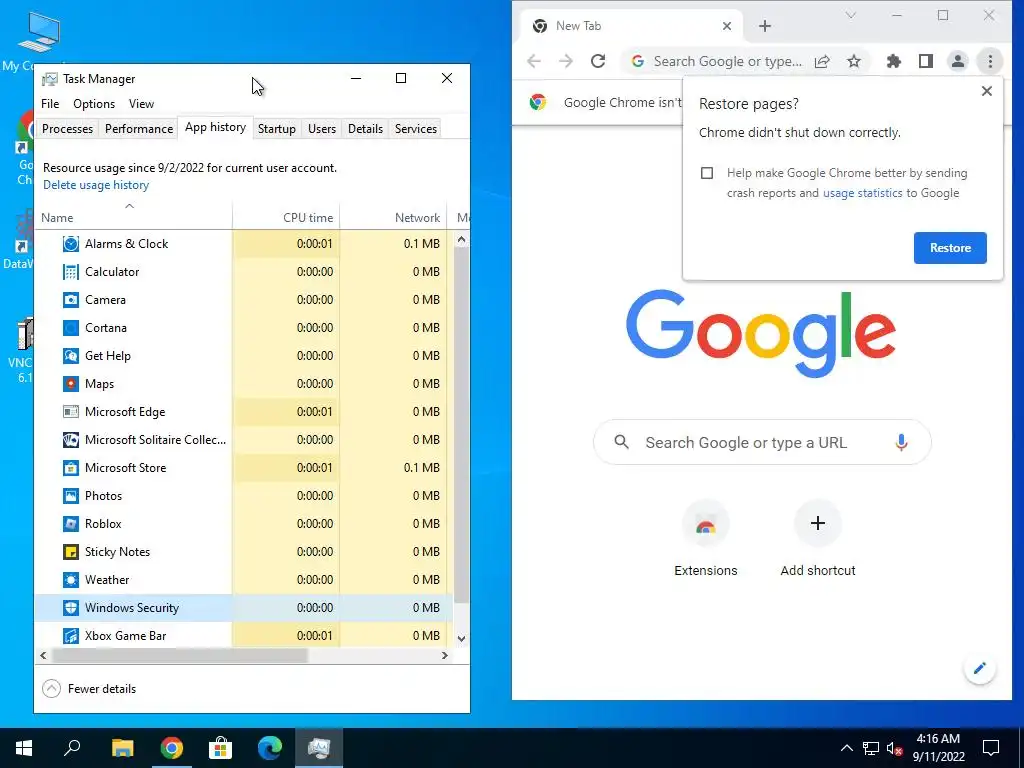This screenshot has width=1024, height=768.
Task: Open Microsoft Store from the taskbar
Action: coord(220,748)
